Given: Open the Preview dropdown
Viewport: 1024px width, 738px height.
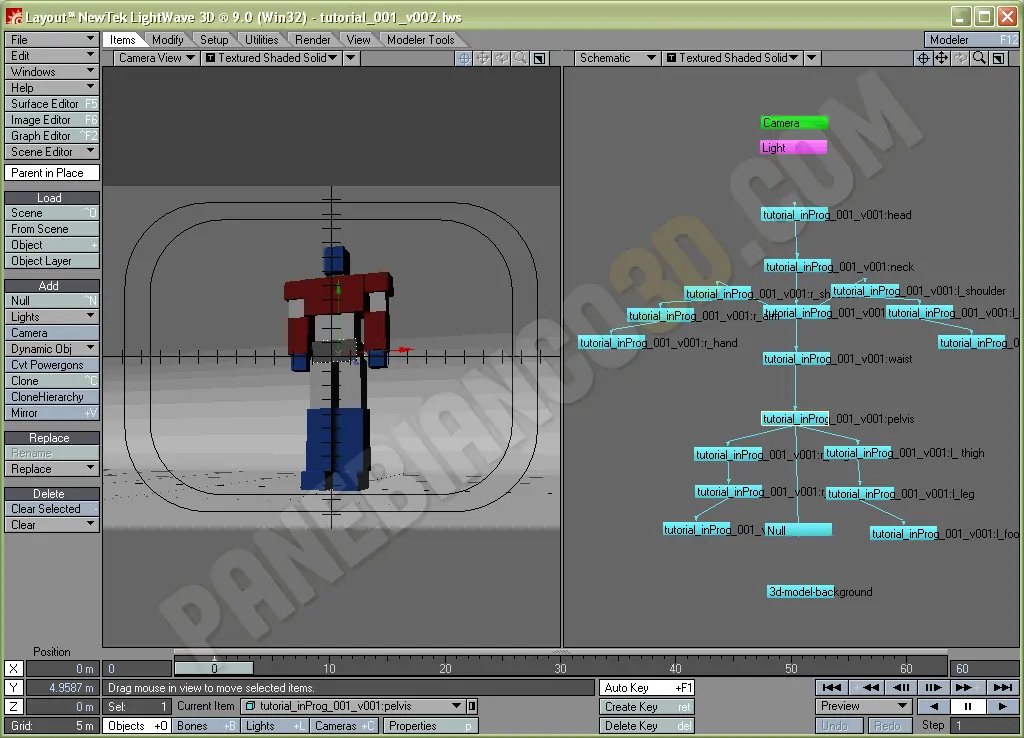Looking at the screenshot, I should click(x=863, y=706).
